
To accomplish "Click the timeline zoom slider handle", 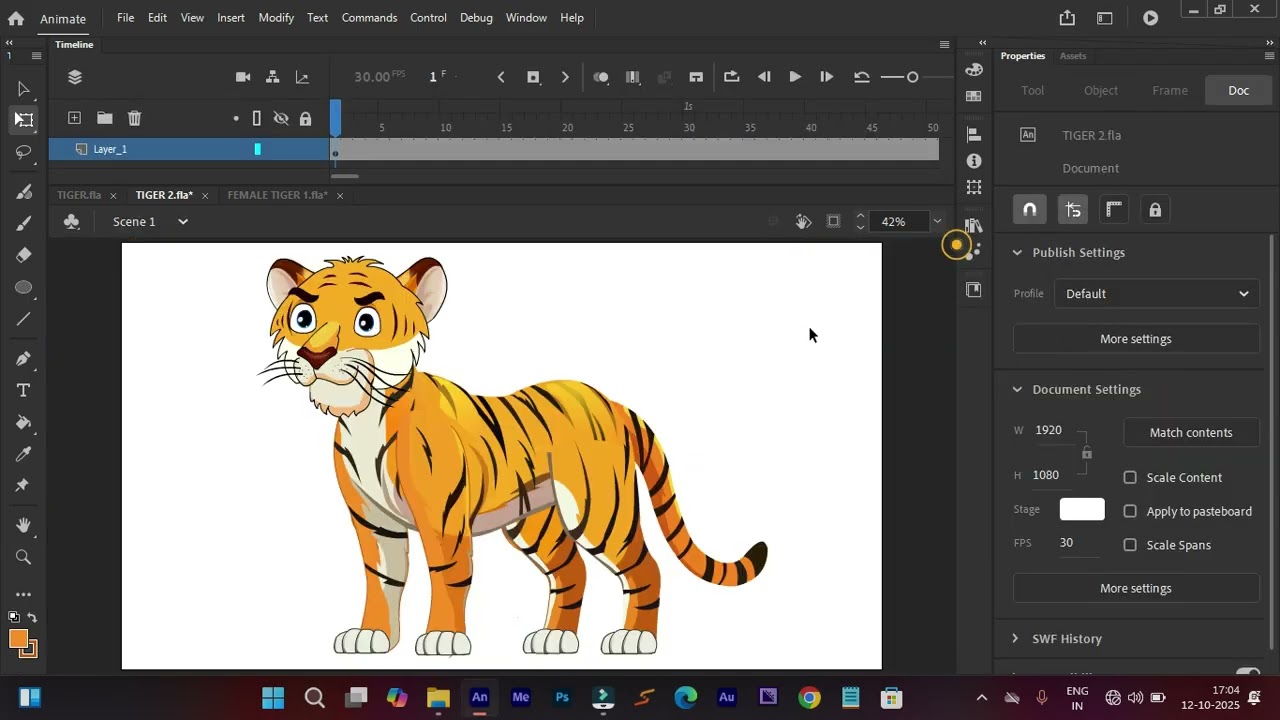I will point(912,77).
